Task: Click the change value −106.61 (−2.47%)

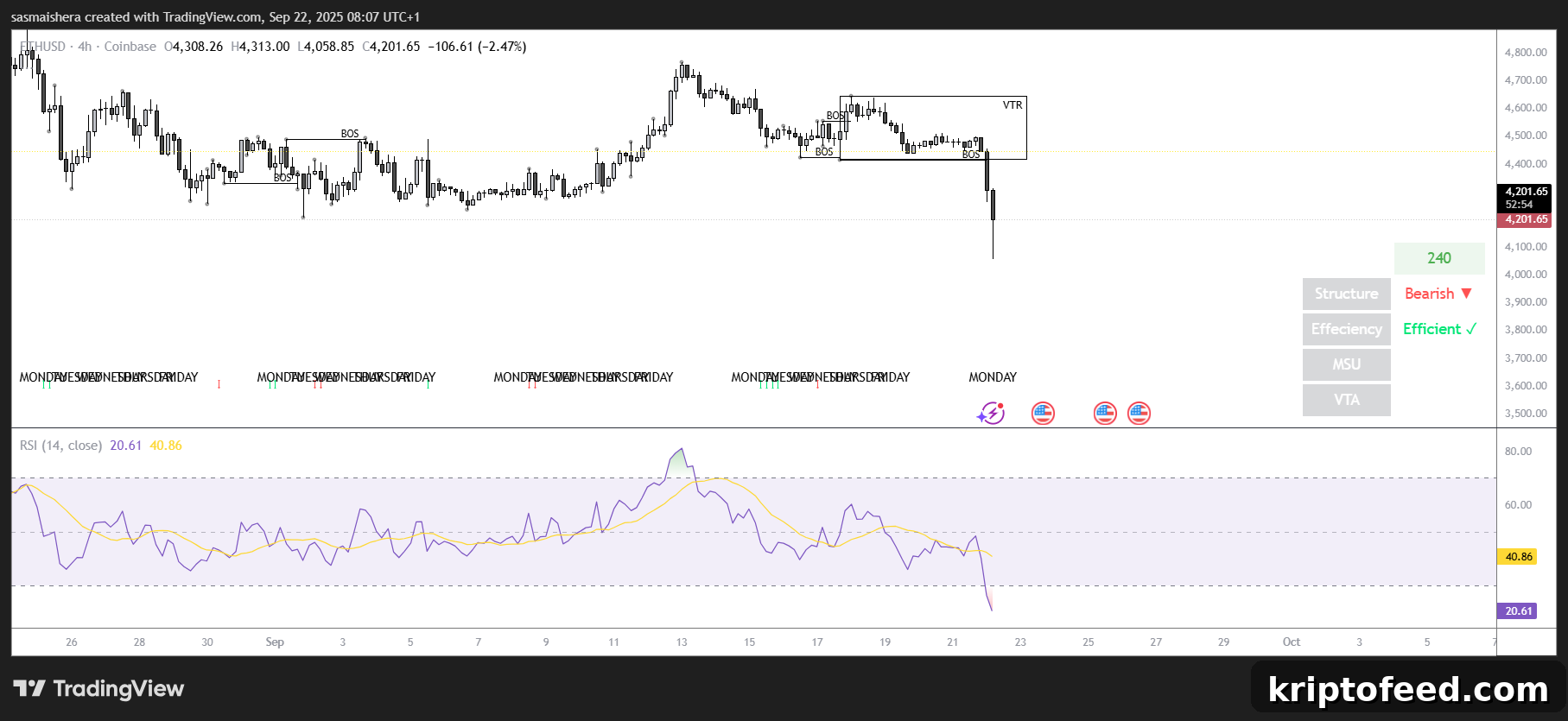Action: (x=478, y=47)
